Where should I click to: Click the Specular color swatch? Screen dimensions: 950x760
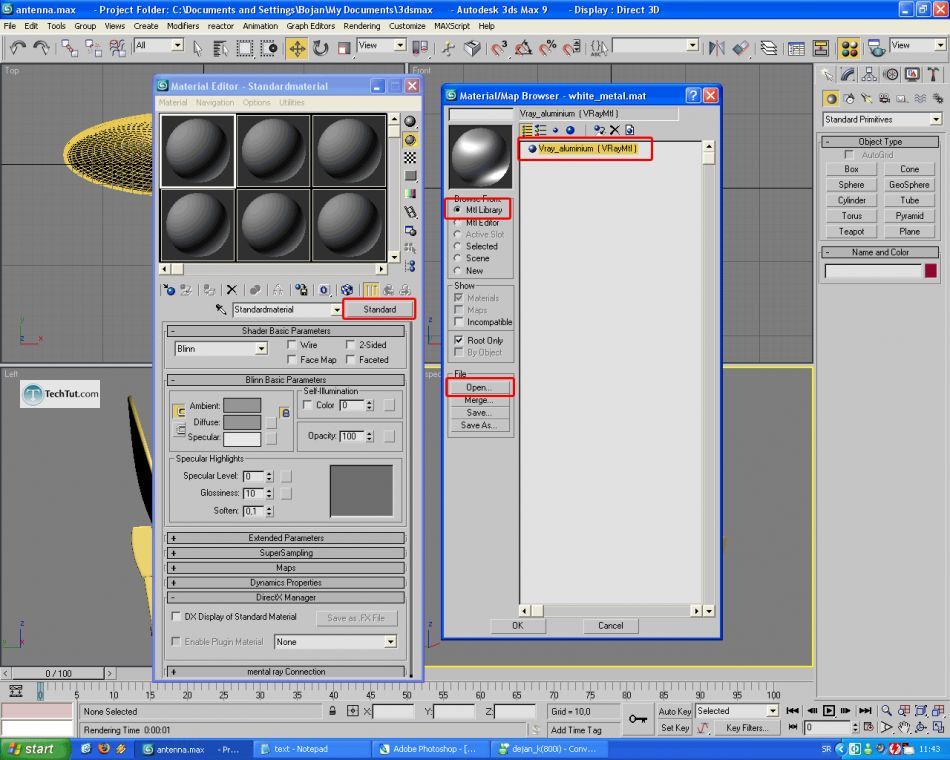[242, 438]
